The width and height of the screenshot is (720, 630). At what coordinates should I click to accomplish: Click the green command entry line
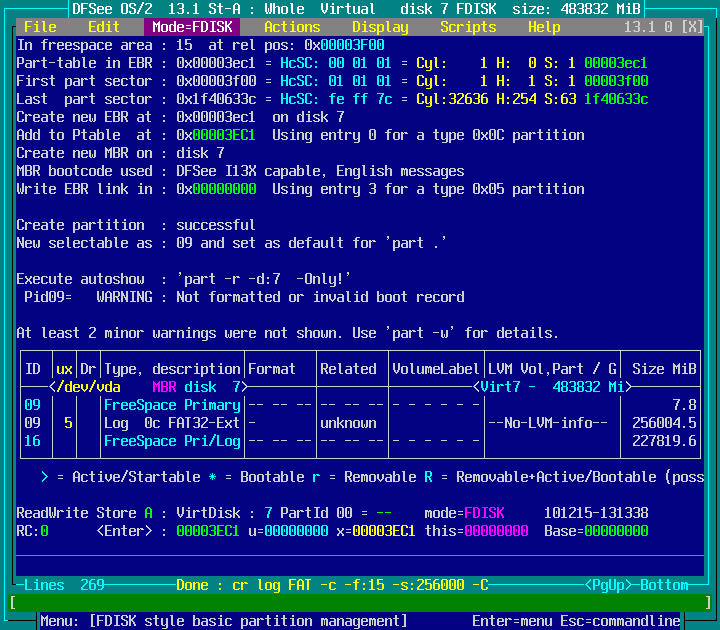pos(360,603)
